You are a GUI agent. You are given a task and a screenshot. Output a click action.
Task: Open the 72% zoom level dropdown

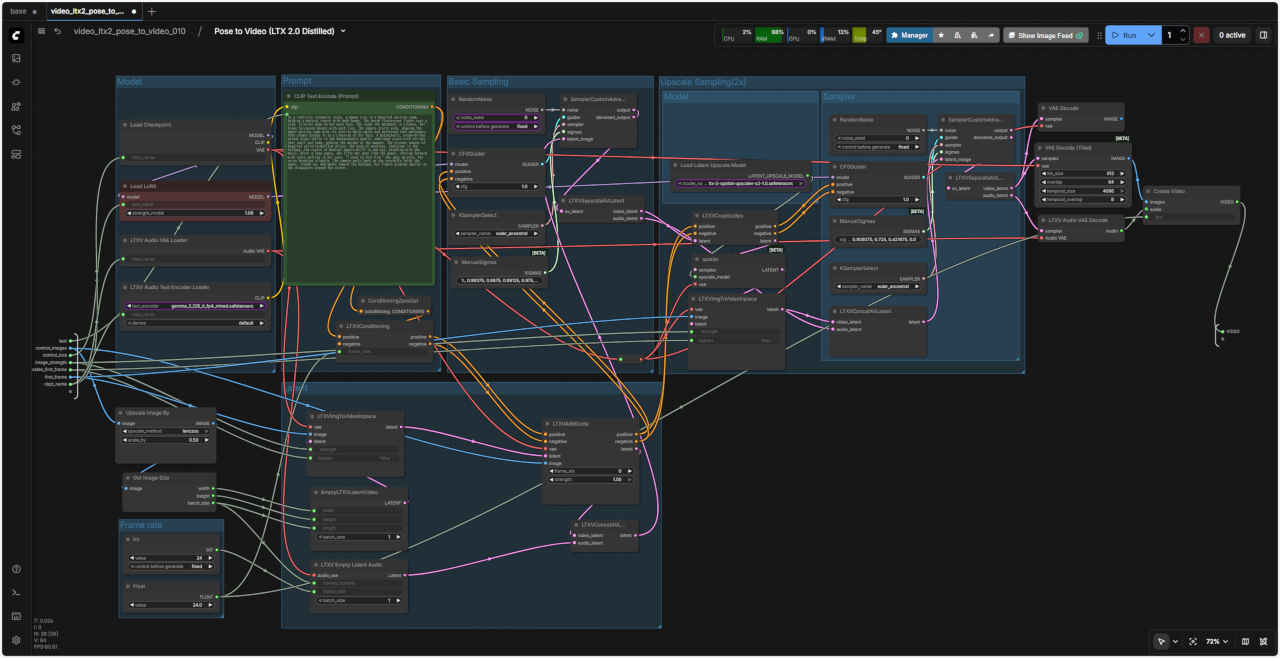pos(1216,641)
